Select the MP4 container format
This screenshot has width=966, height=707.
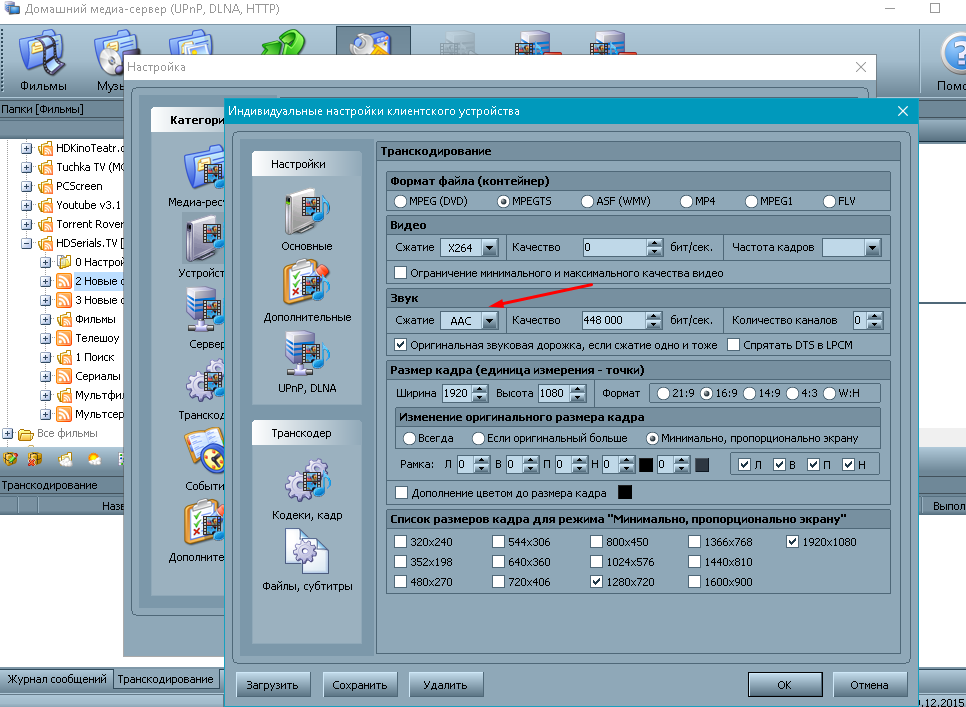tap(687, 201)
